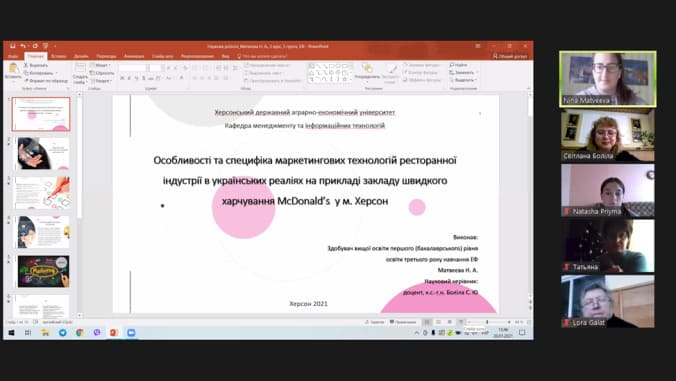Click the Replace (Заменить) button

(462, 72)
